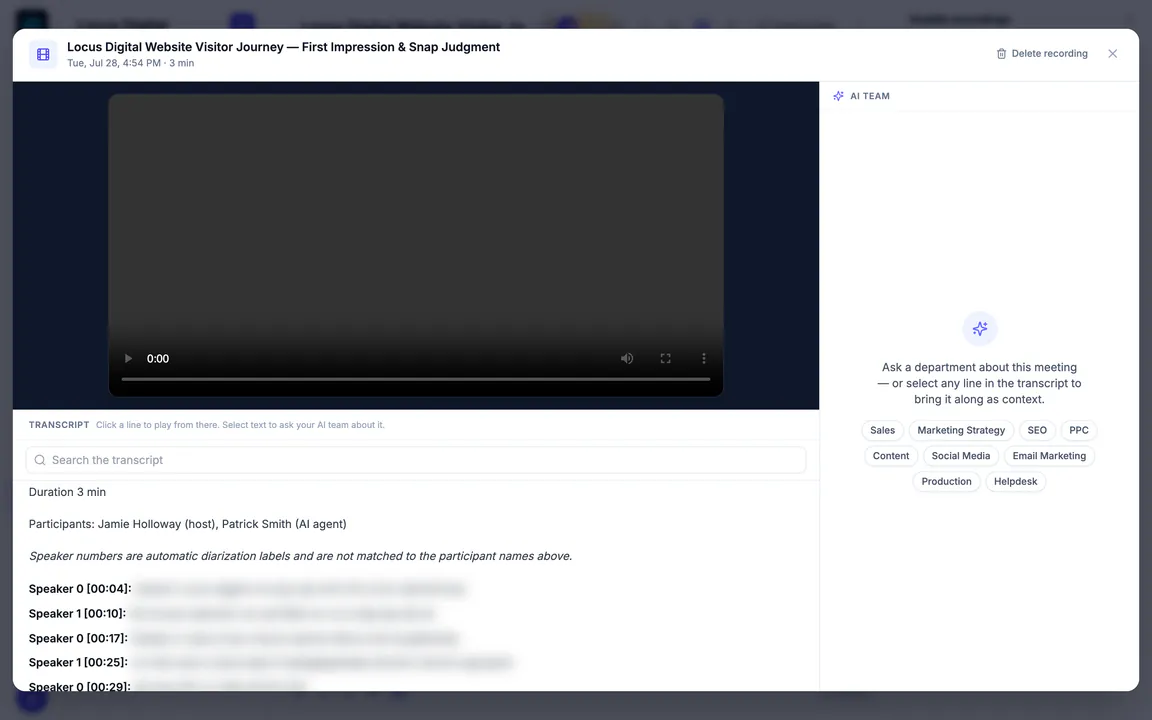This screenshot has width=1152, height=720.
Task: Click the film recording icon
Action: 43,54
